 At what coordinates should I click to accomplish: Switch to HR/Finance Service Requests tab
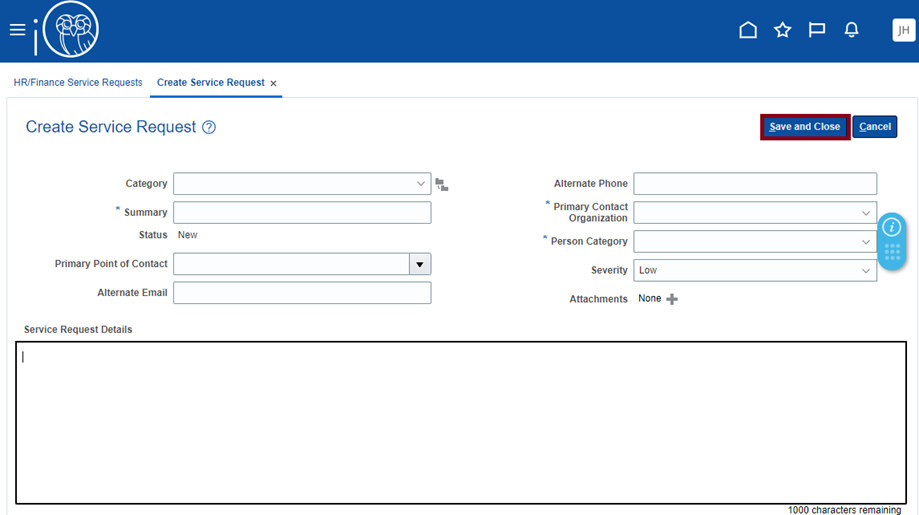(x=78, y=82)
